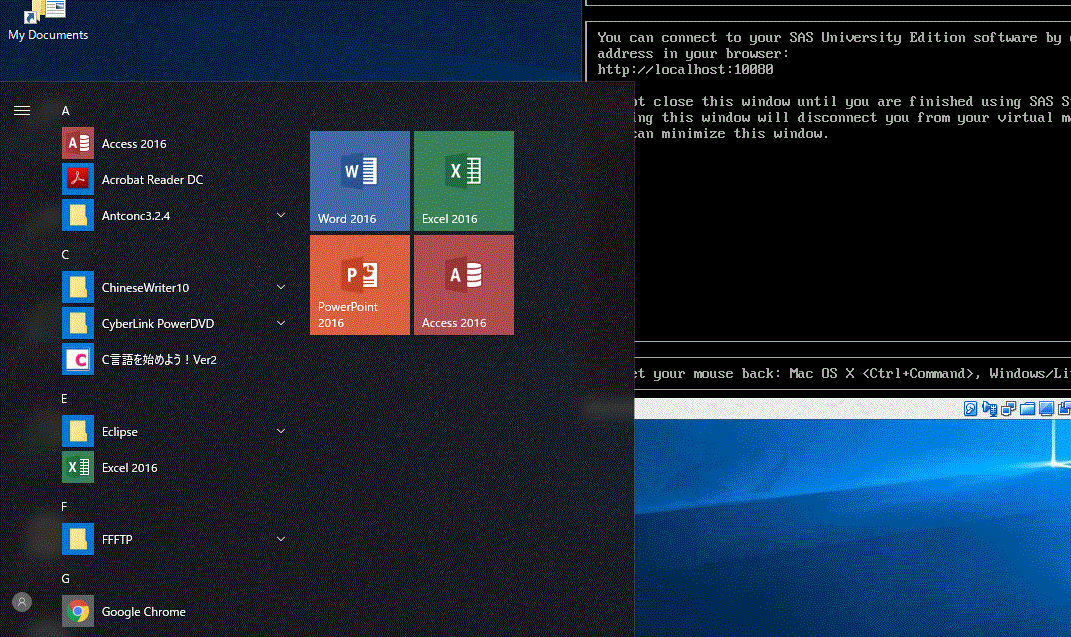Click the http://localhost:10080 address text
1071x637 pixels.
pos(685,70)
